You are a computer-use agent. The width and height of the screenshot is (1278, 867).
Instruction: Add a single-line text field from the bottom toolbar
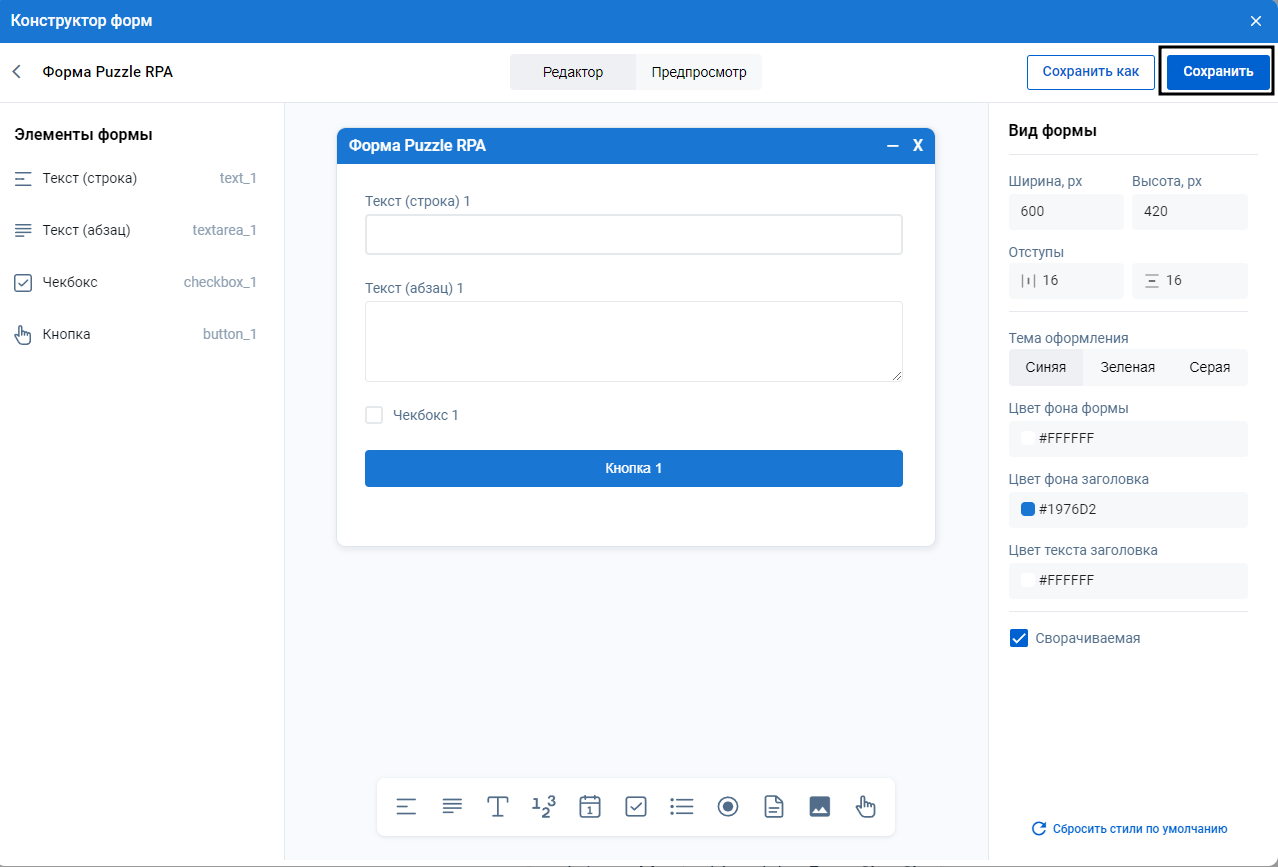point(406,807)
